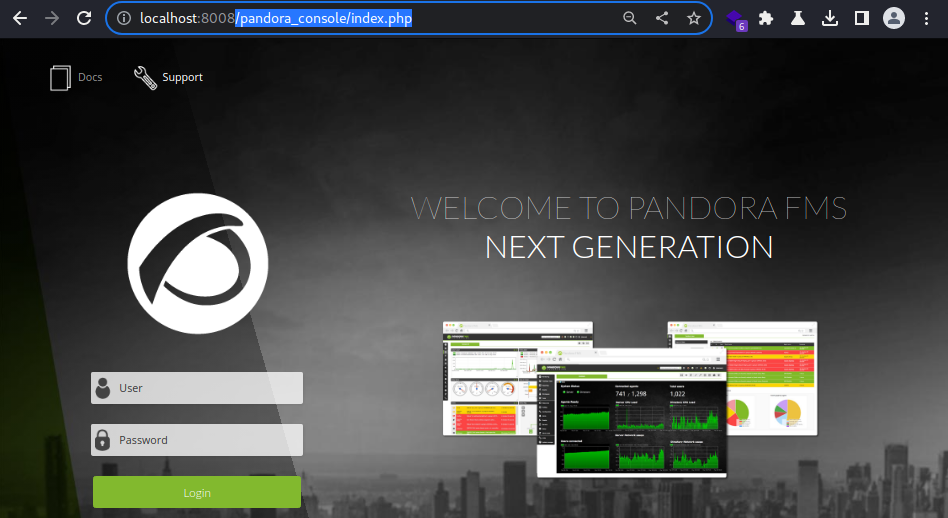
Task: Open the Chrome three-dot menu
Action: tap(926, 18)
